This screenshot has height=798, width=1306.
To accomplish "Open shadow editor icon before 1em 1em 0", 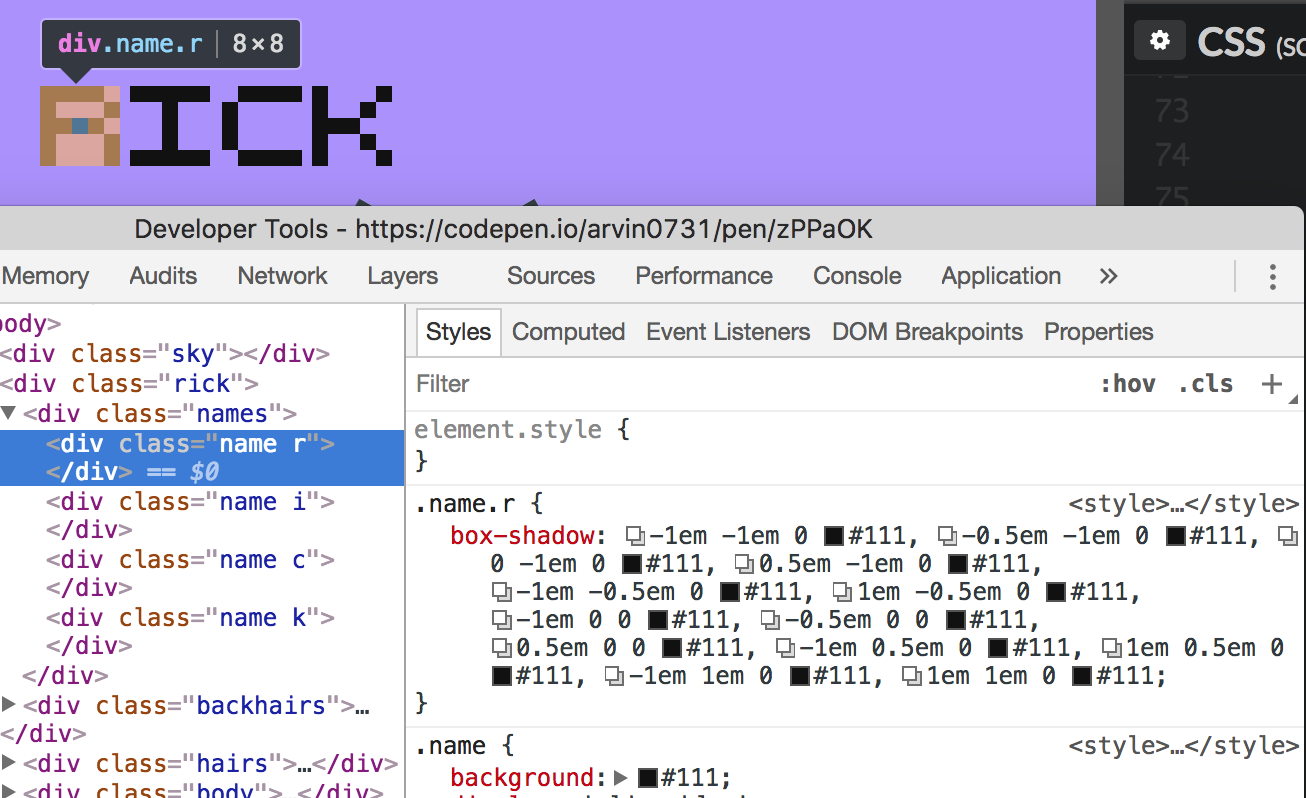I will pyautogui.click(x=912, y=677).
